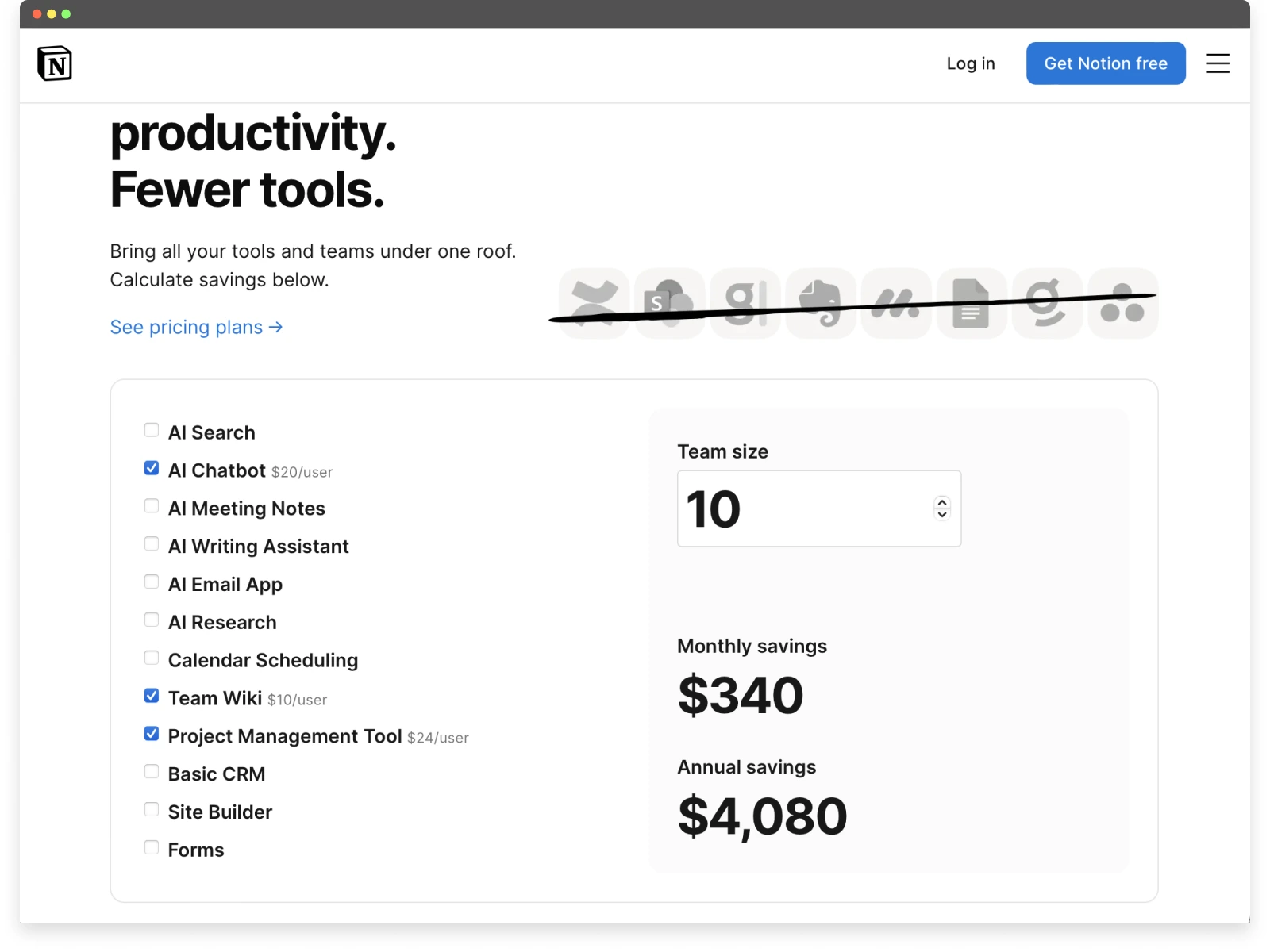This screenshot has height=952, width=1270.
Task: Decrease team size using the stepper down arrow
Action: tap(941, 514)
